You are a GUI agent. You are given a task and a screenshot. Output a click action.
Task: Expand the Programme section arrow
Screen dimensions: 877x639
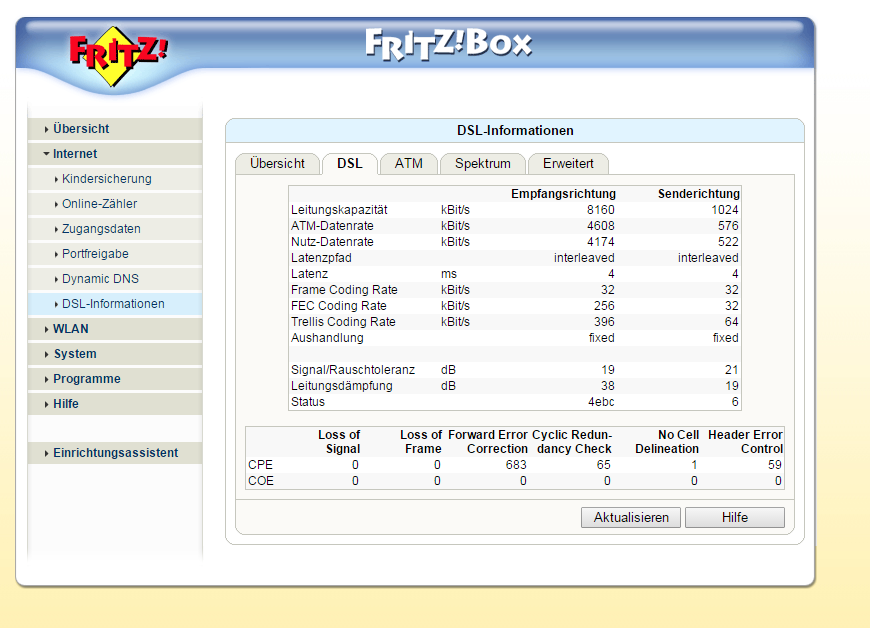click(46, 379)
